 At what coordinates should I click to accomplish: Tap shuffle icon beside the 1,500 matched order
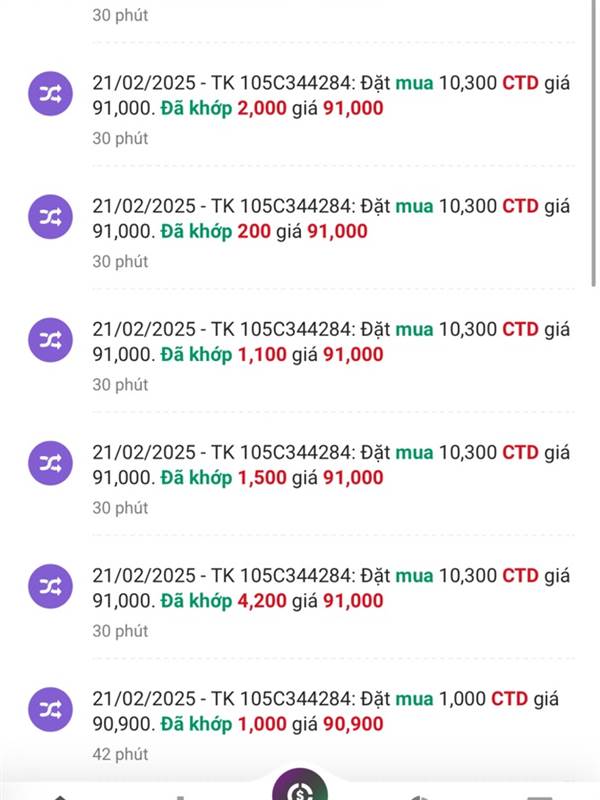tap(50, 463)
